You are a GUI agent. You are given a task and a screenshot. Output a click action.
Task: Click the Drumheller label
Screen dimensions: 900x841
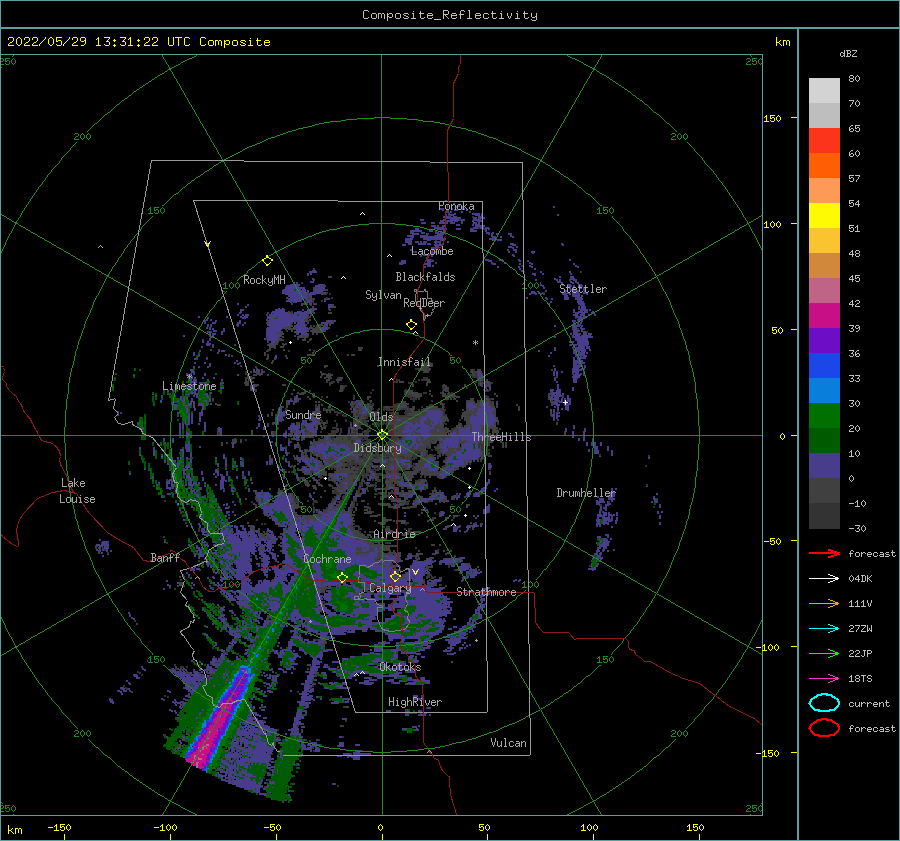point(586,493)
